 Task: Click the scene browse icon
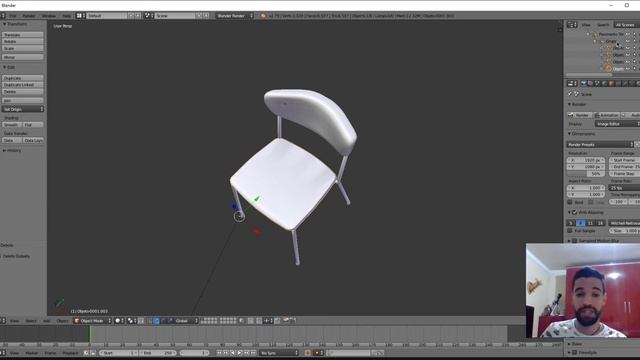[149, 16]
